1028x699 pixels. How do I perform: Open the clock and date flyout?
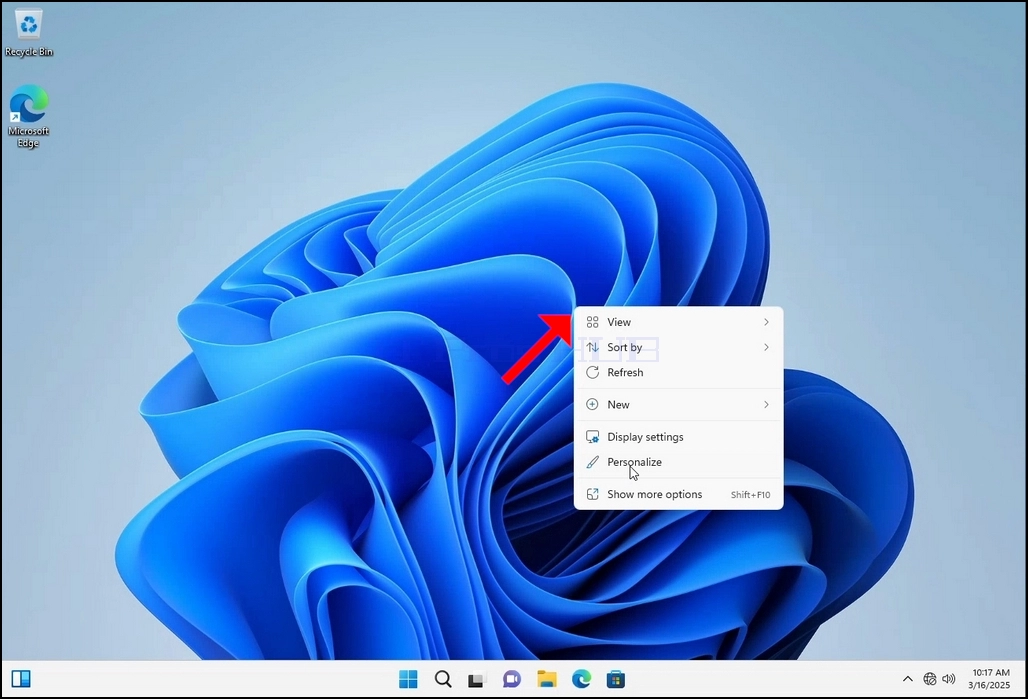pos(990,679)
